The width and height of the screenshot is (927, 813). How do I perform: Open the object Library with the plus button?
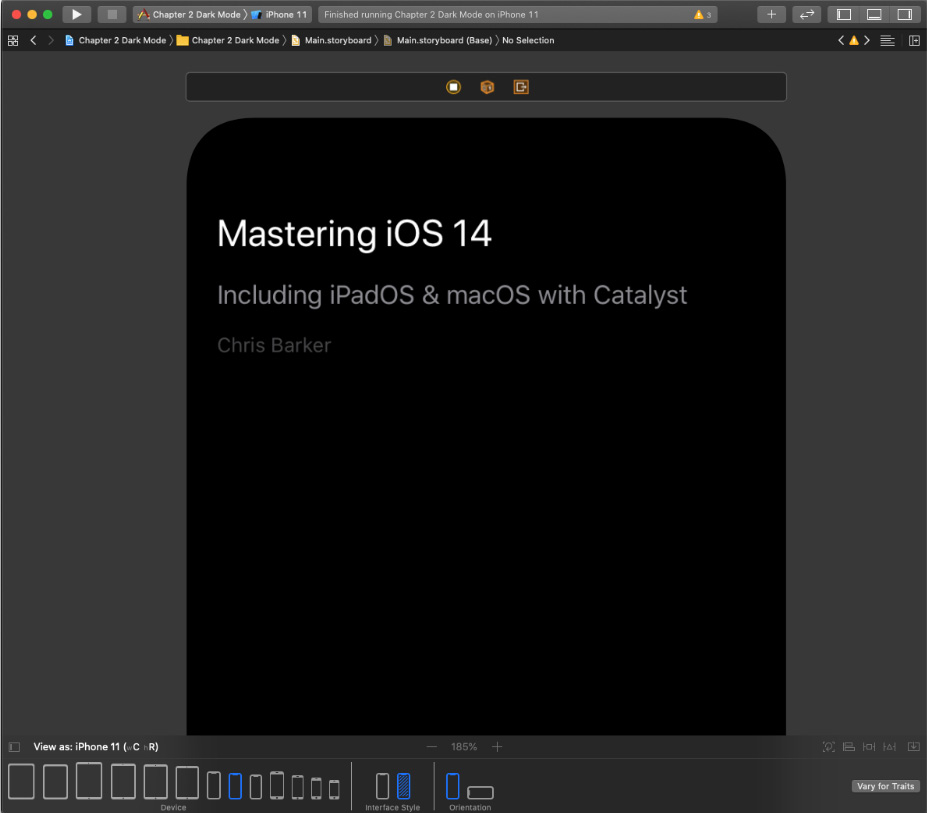click(772, 14)
